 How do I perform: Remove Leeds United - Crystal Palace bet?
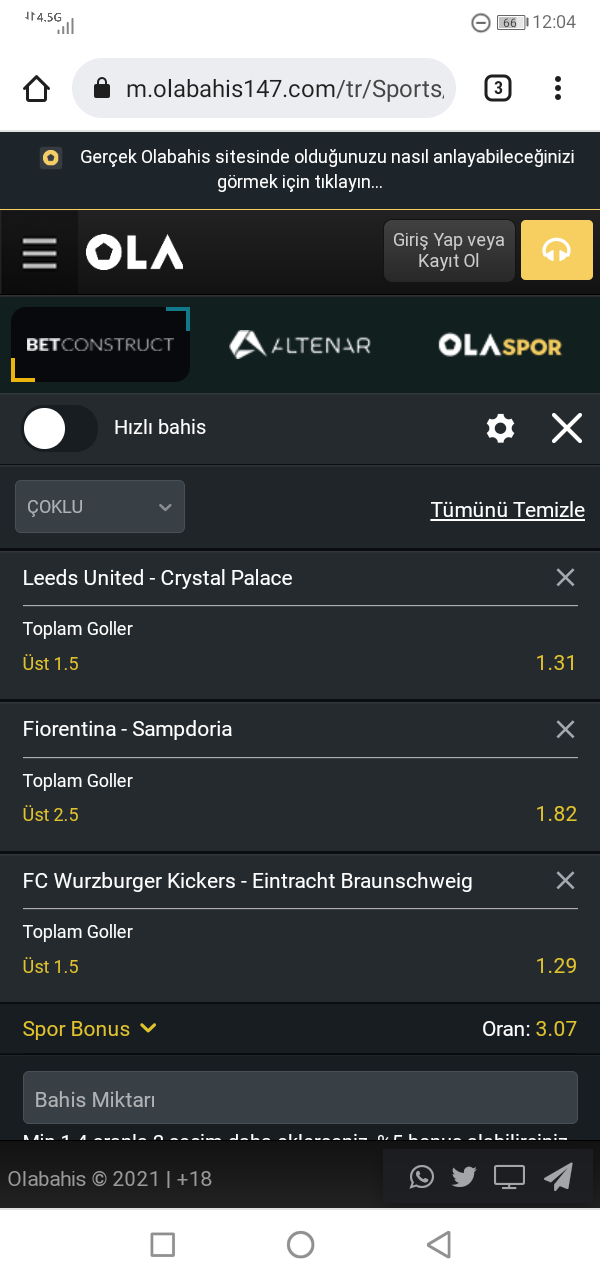[565, 578]
